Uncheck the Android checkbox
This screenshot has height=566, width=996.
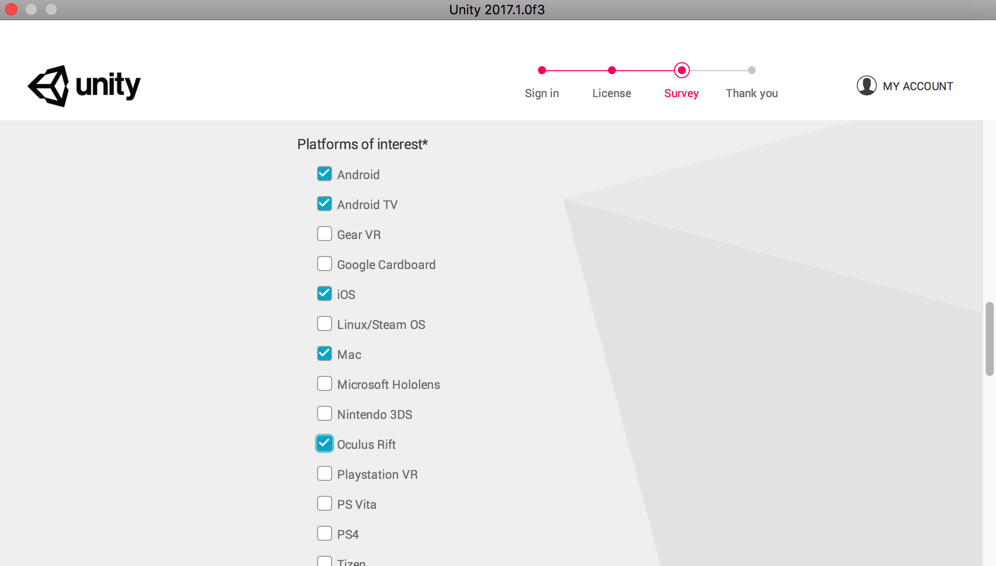pos(324,173)
